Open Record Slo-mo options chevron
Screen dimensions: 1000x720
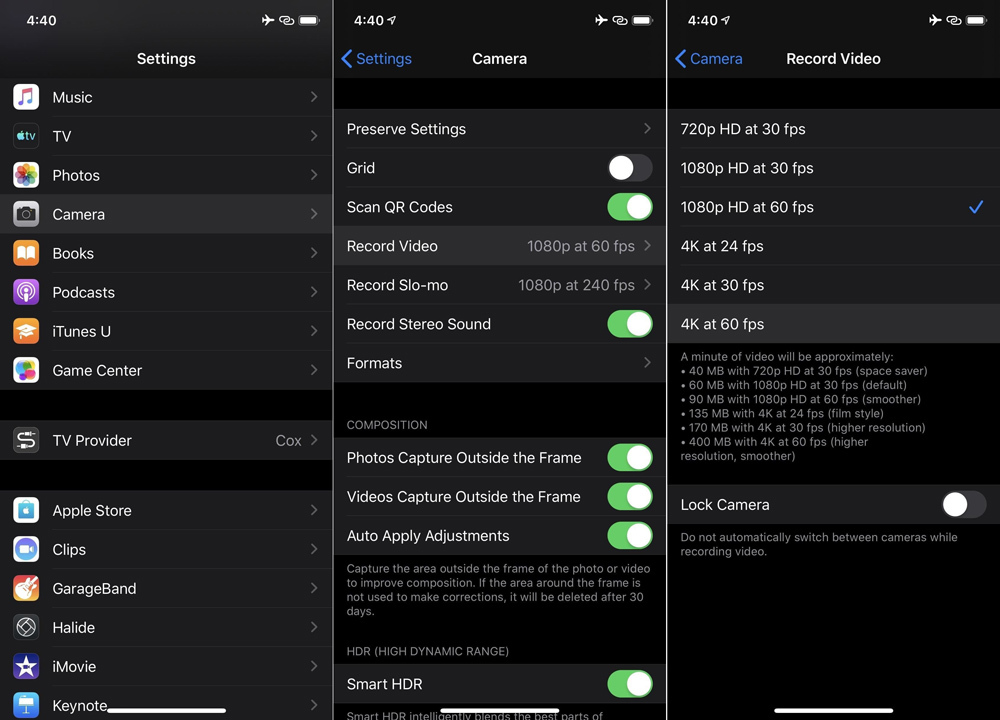647,285
